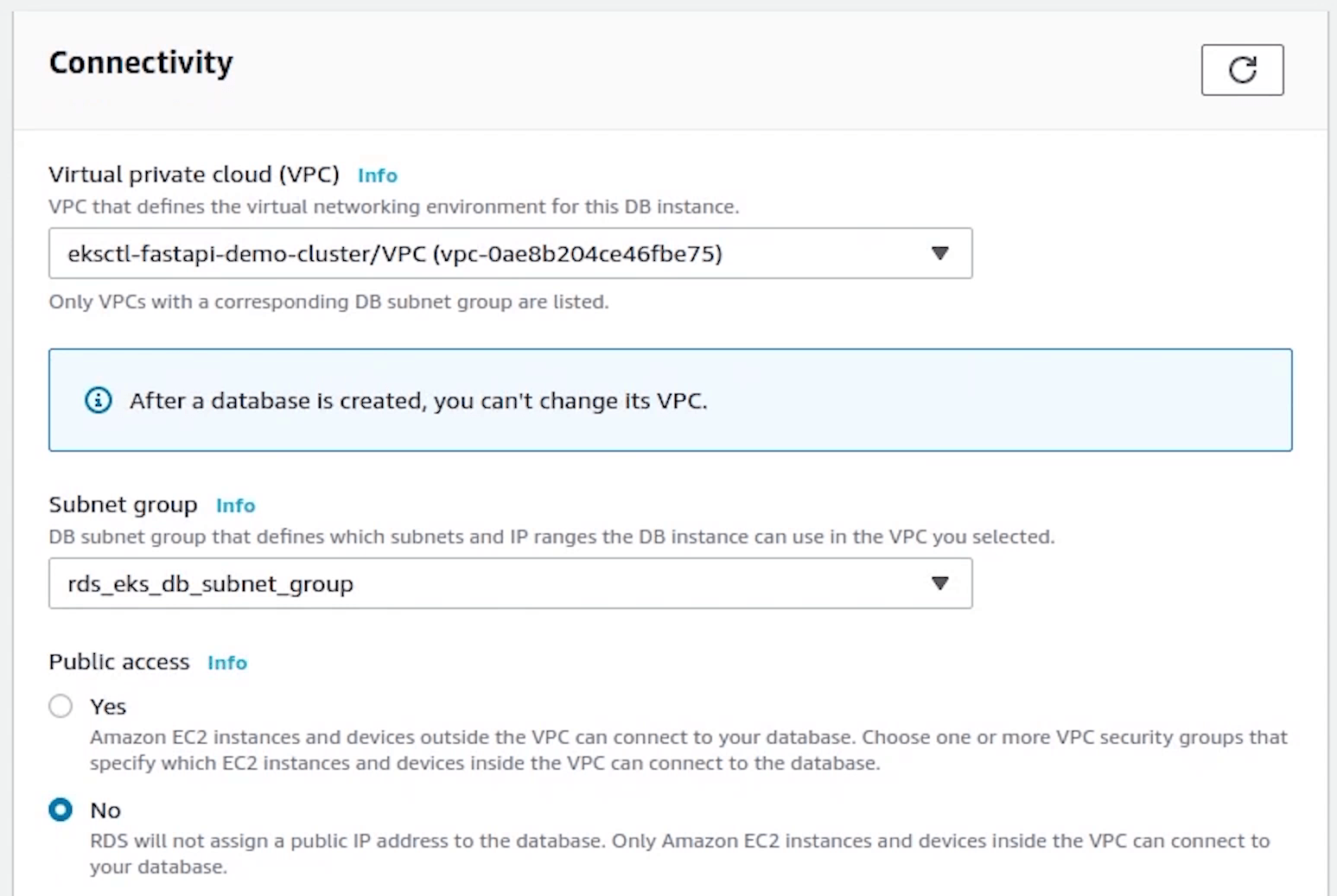Click the "Only VPCs with a corresponding" hint text
1337x896 pixels.
pyautogui.click(x=328, y=302)
